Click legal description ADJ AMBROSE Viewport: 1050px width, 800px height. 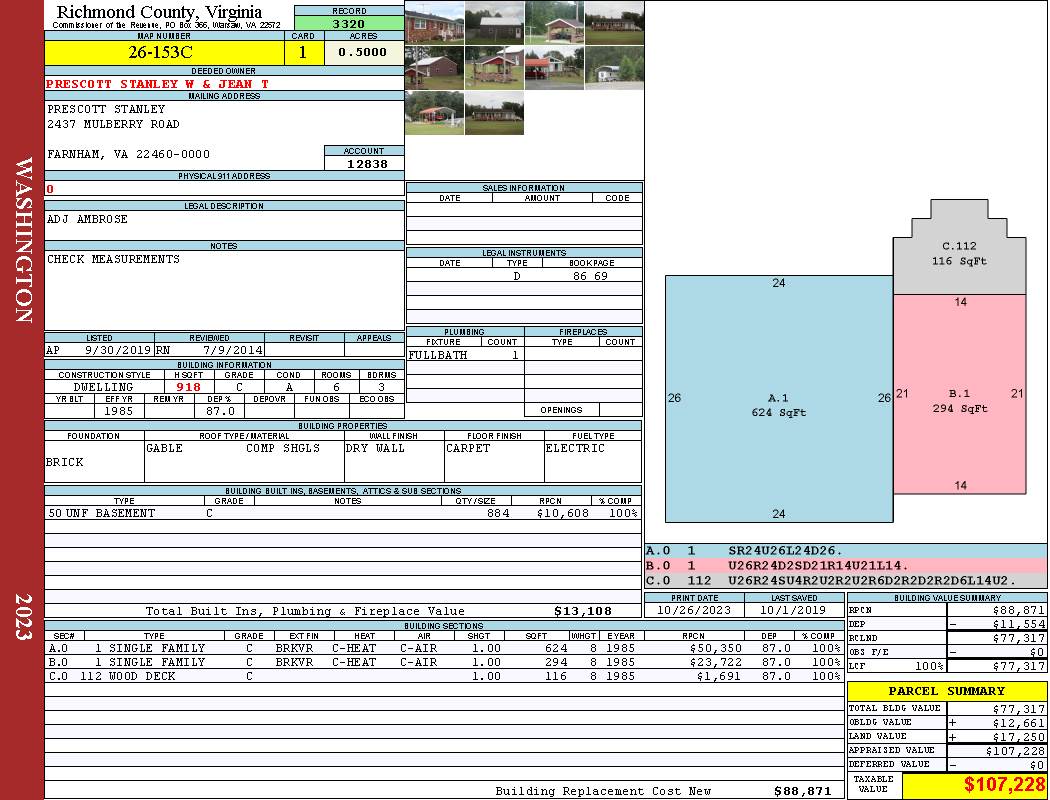click(x=87, y=219)
